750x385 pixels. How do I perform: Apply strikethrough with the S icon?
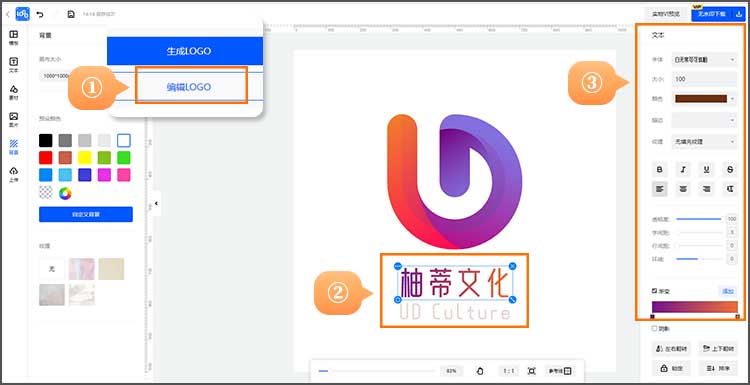click(729, 169)
